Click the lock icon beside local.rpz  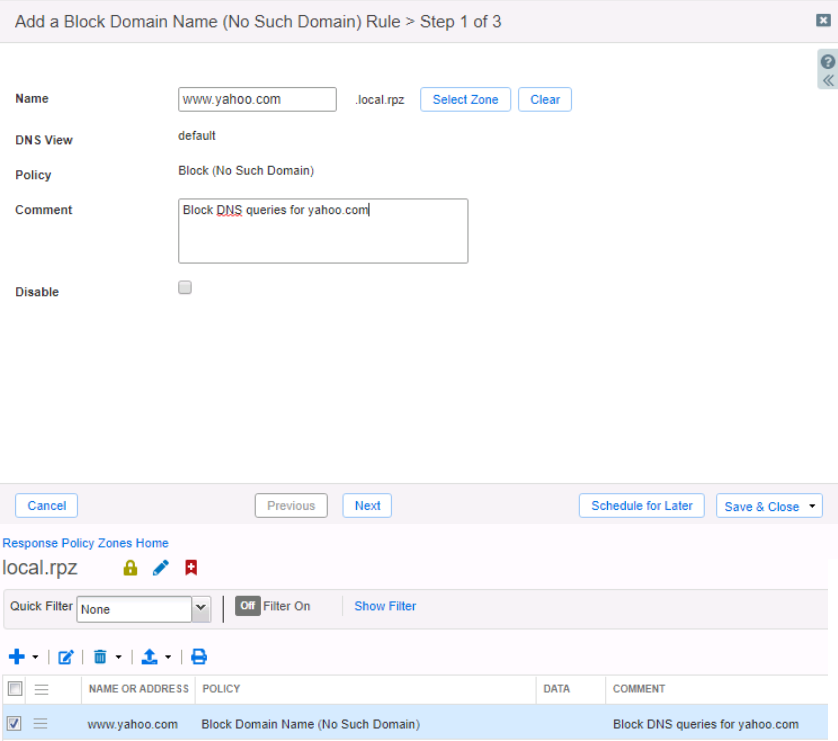pos(130,568)
